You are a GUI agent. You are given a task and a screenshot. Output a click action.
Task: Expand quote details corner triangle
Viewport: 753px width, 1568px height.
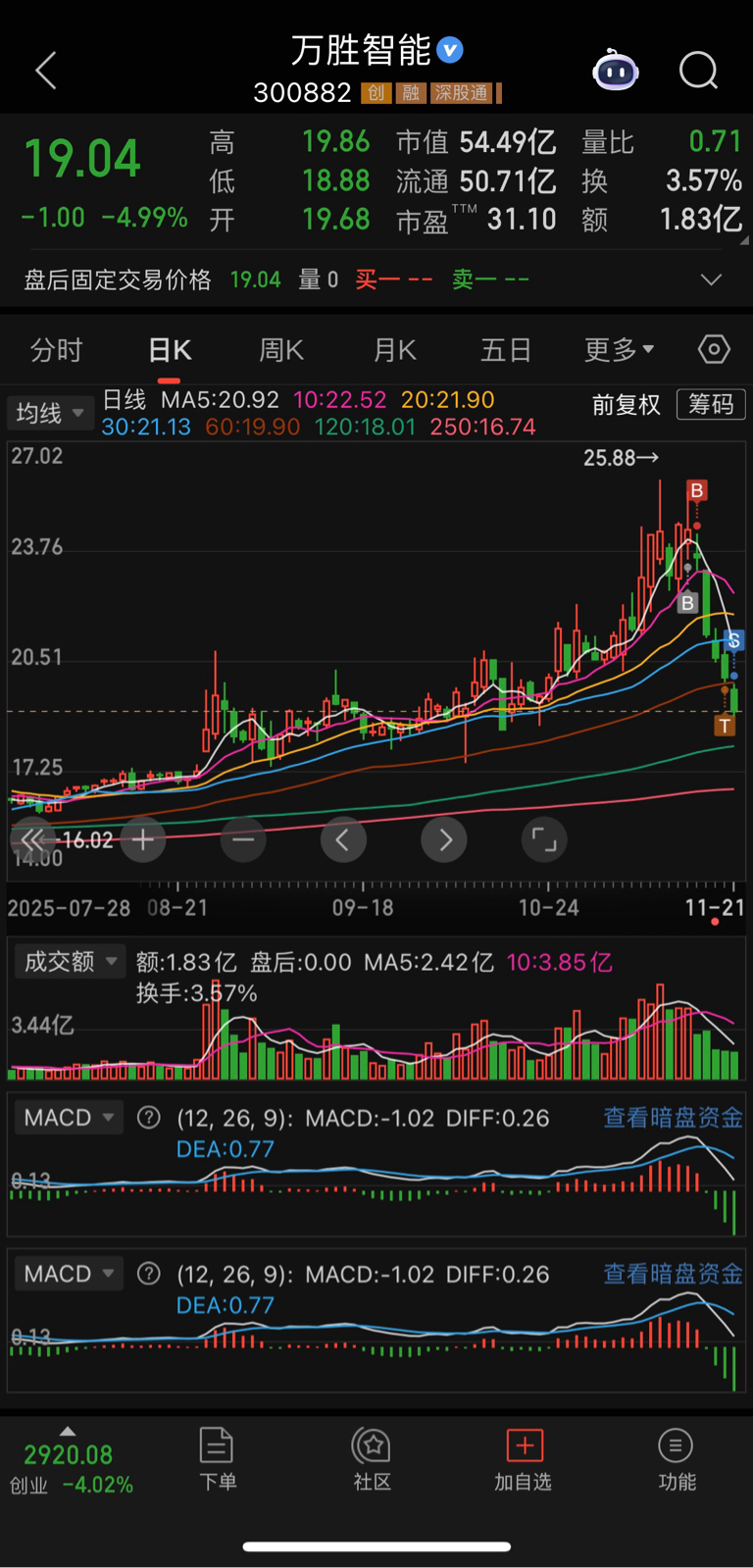(743, 238)
